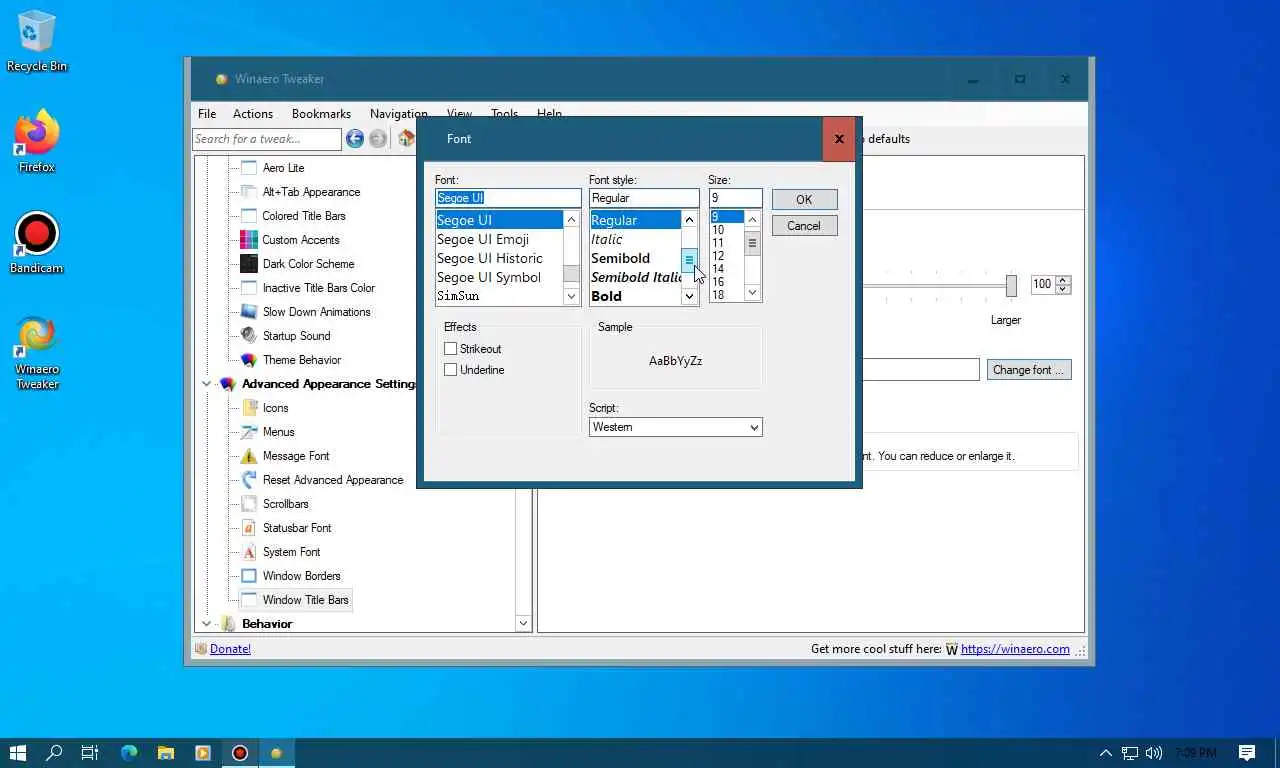Open the winaero.com link
Screen dimensions: 1280x768
1015,649
